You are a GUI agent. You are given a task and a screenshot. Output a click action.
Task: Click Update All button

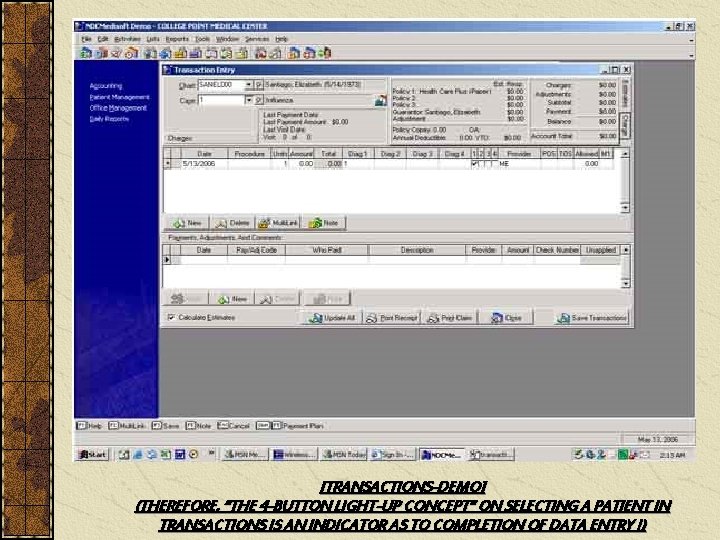(332, 318)
